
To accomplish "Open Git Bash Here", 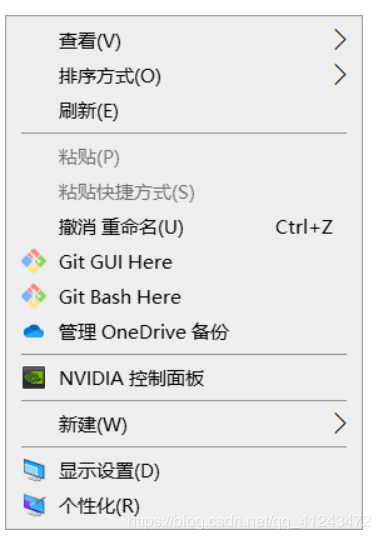I will tap(184, 297).
